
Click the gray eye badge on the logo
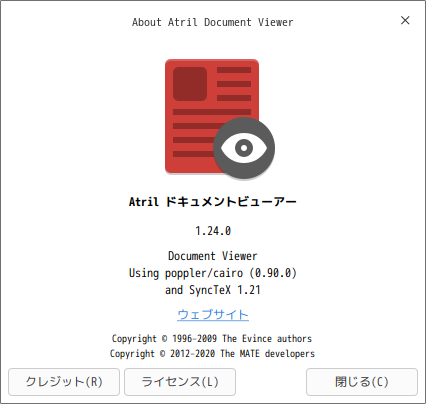tap(244, 148)
